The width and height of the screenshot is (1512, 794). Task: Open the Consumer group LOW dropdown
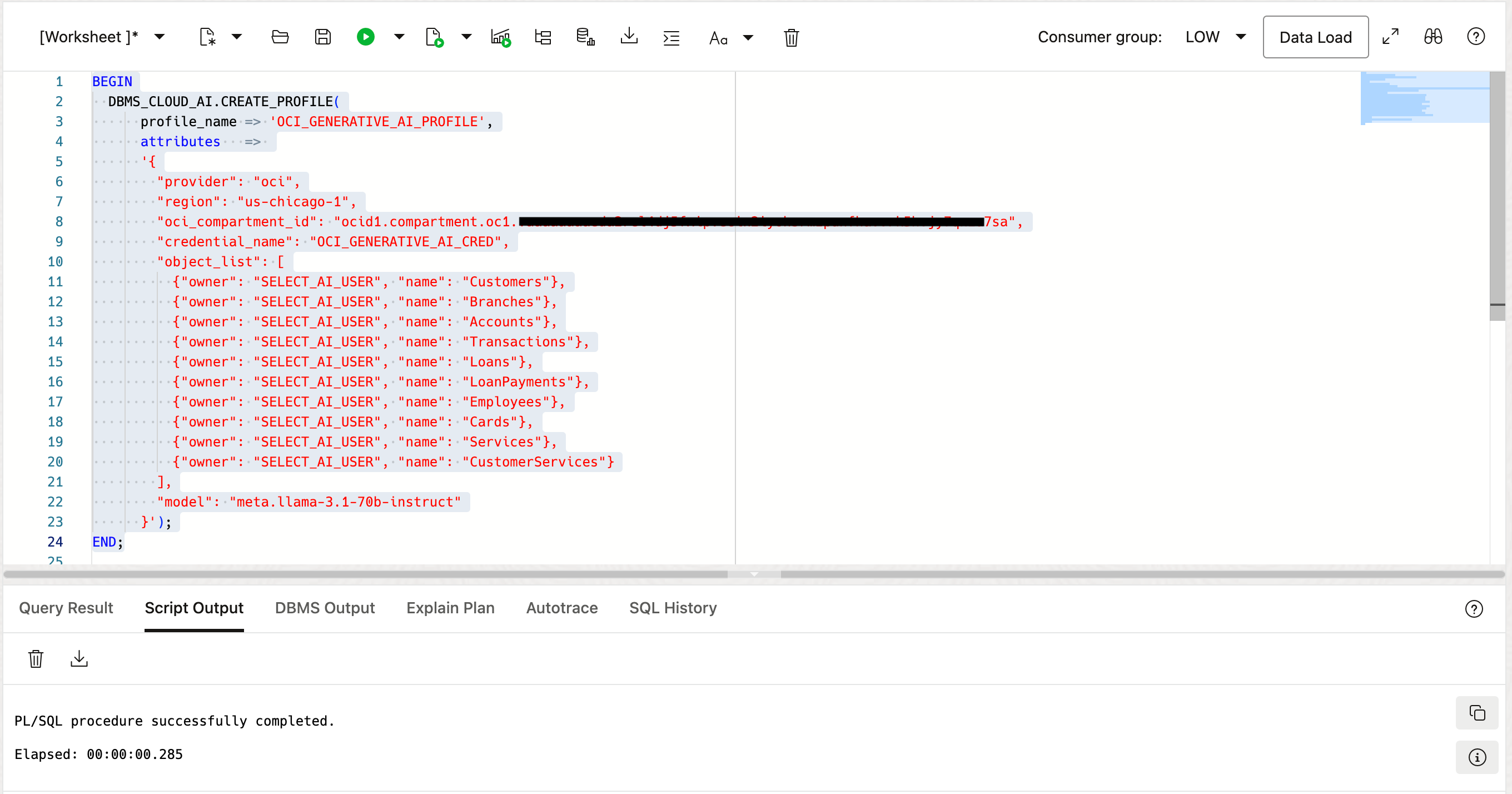[x=1240, y=37]
